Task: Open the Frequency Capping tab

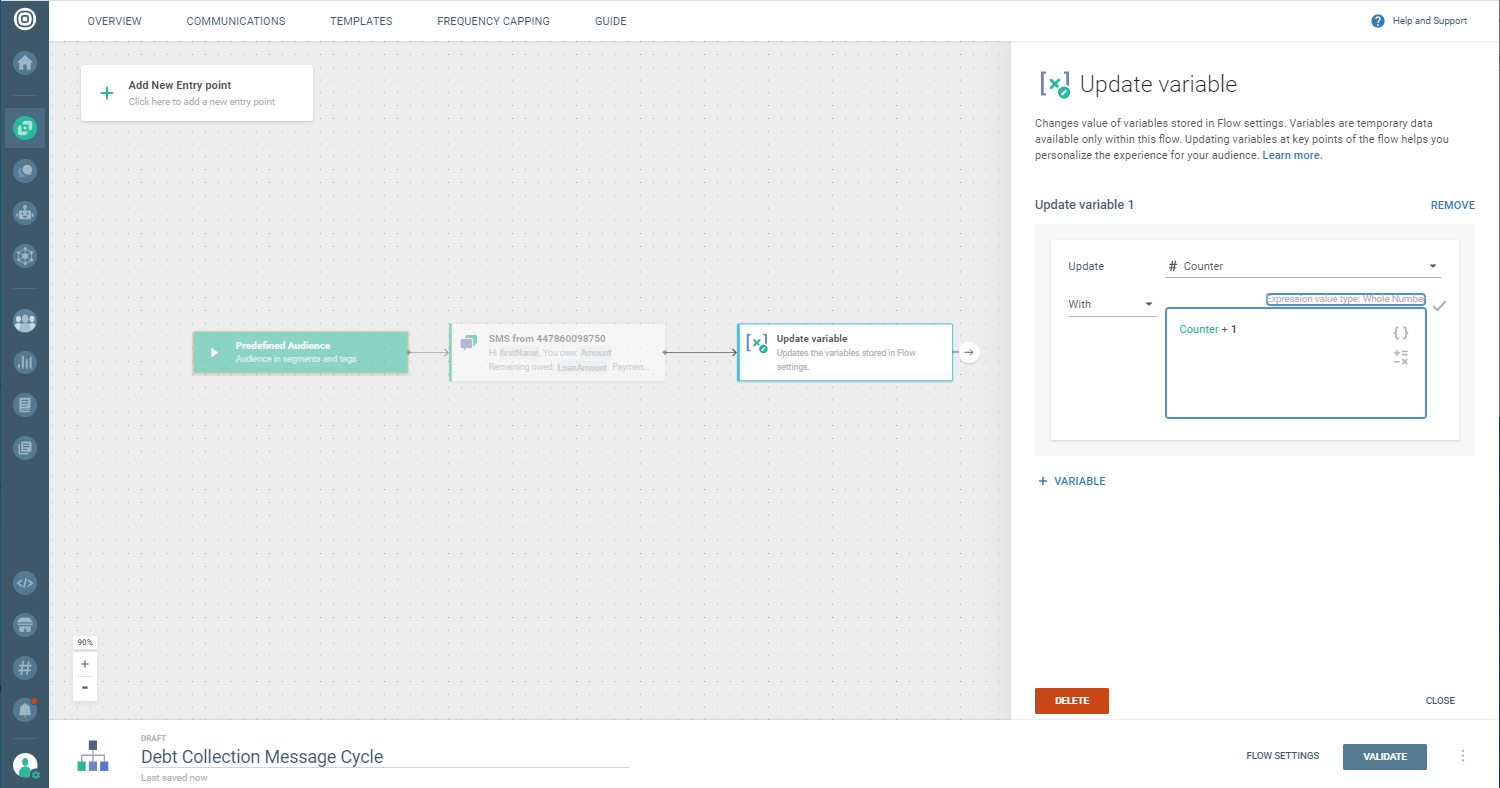Action: coord(493,21)
